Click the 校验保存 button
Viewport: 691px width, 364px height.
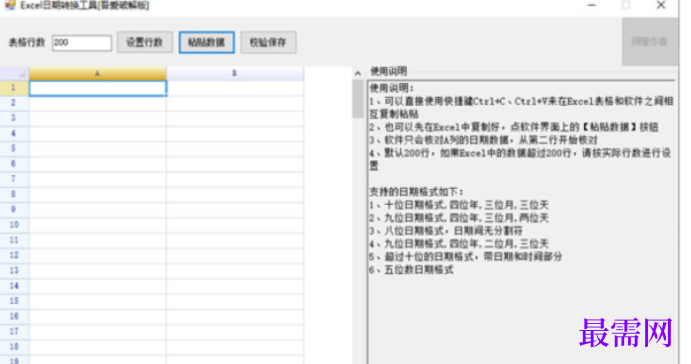(268, 42)
